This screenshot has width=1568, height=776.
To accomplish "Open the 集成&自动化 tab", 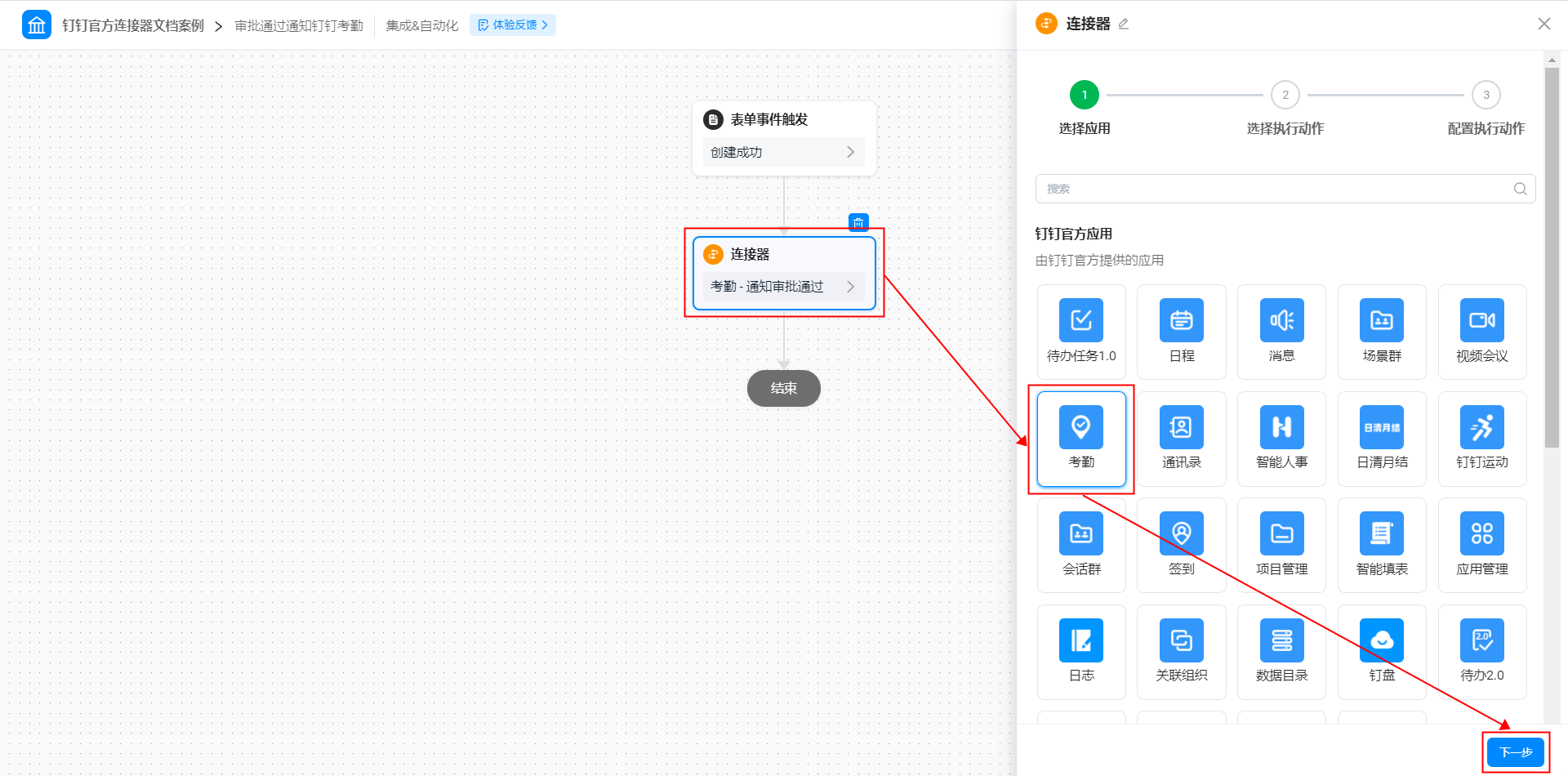I will pyautogui.click(x=422, y=25).
